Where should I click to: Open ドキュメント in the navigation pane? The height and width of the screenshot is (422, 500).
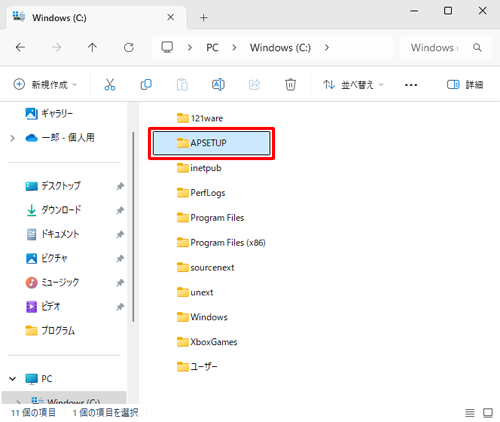tap(53, 234)
